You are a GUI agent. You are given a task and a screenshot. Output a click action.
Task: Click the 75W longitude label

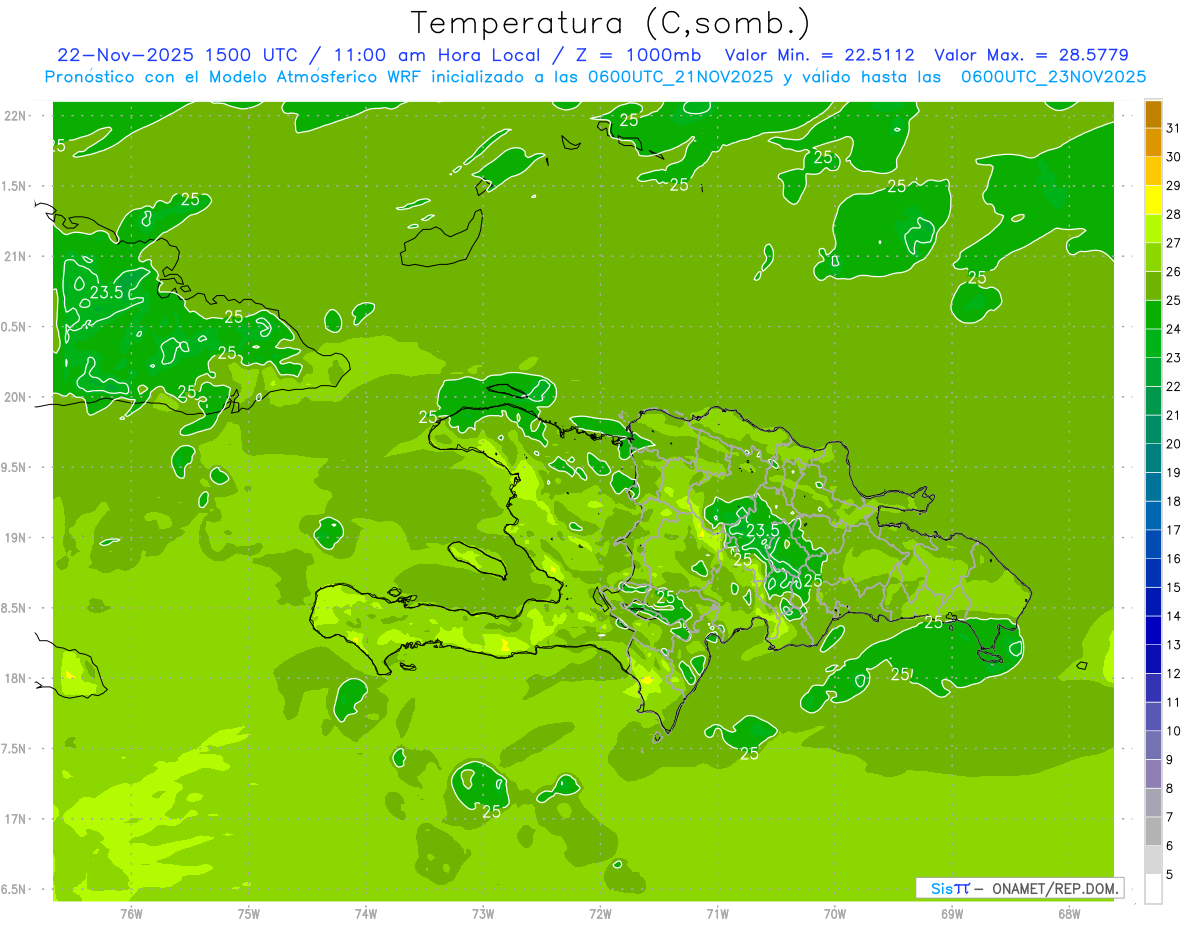tap(249, 914)
